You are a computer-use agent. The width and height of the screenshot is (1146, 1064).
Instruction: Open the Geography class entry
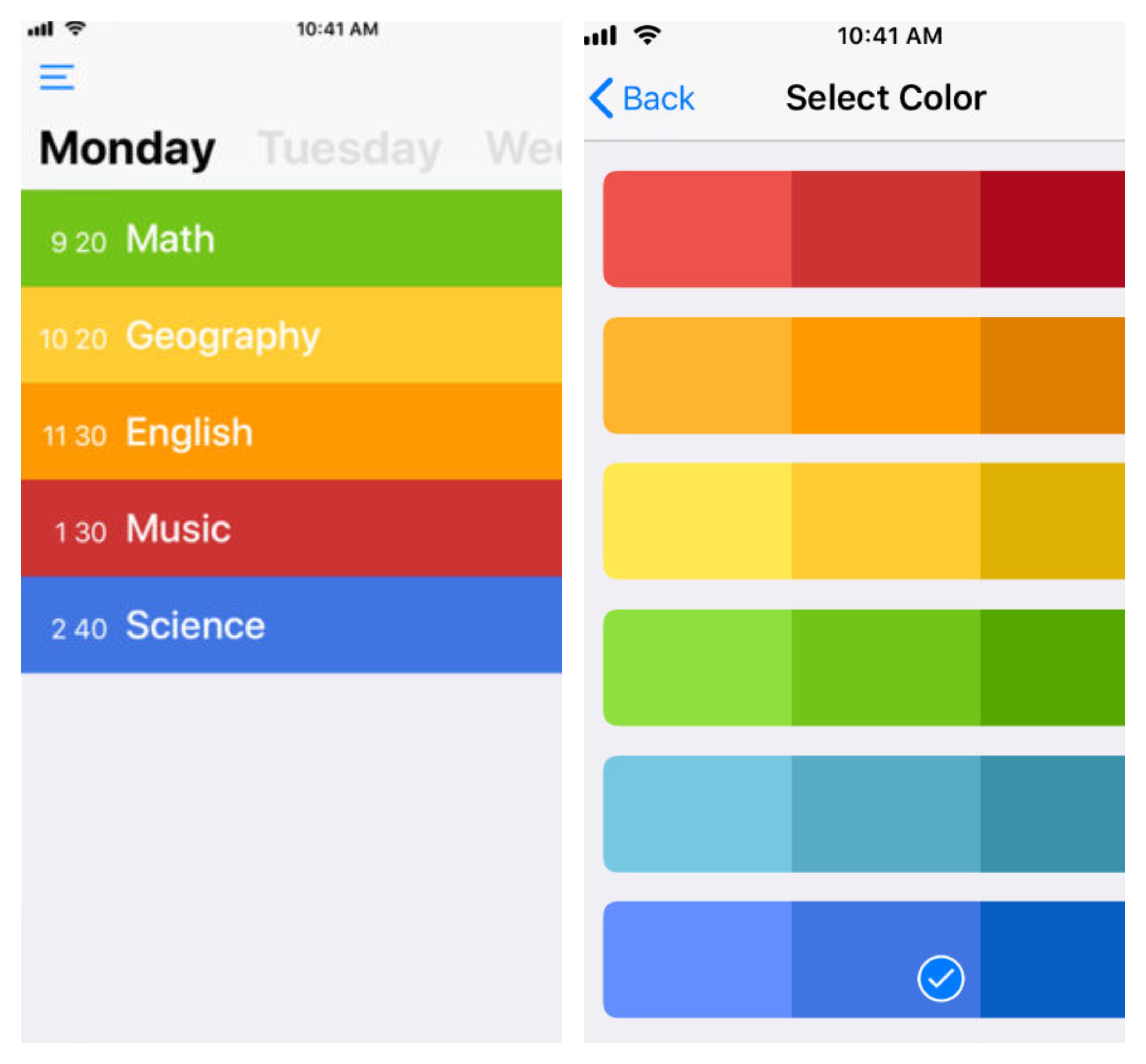point(292,335)
